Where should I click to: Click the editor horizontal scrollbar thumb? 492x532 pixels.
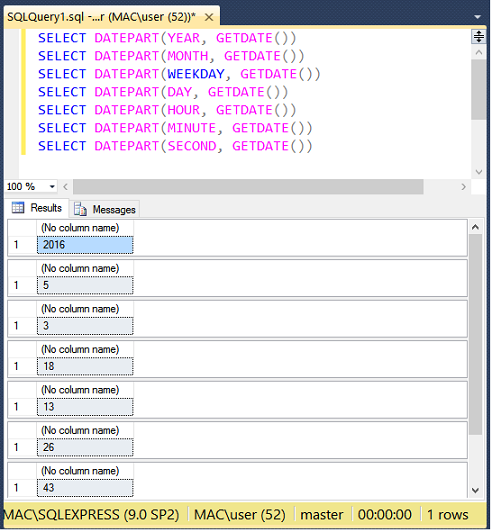[x=249, y=187]
